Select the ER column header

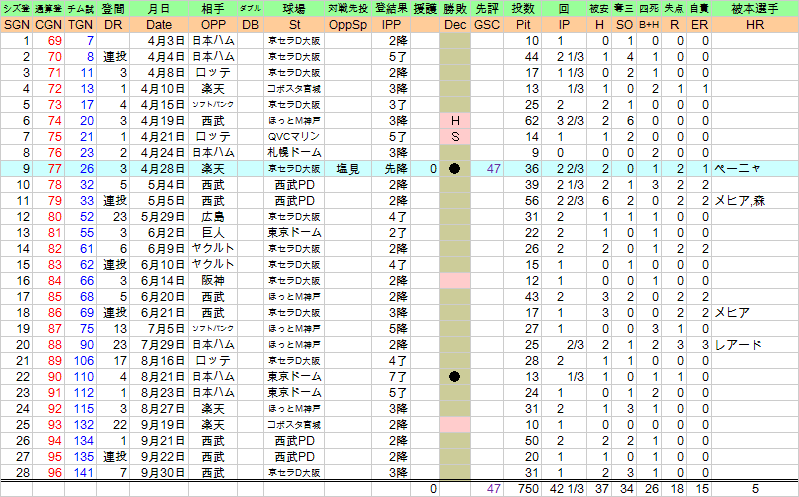point(699,25)
